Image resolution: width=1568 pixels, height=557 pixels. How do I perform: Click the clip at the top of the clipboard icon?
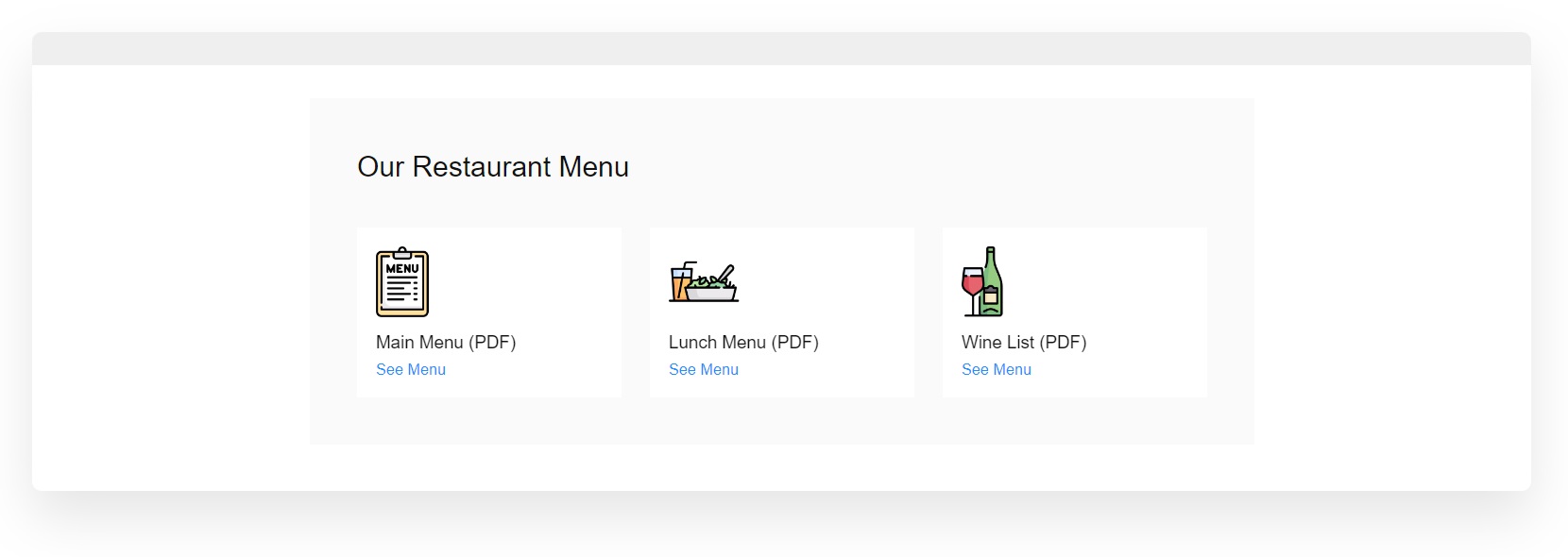[402, 253]
